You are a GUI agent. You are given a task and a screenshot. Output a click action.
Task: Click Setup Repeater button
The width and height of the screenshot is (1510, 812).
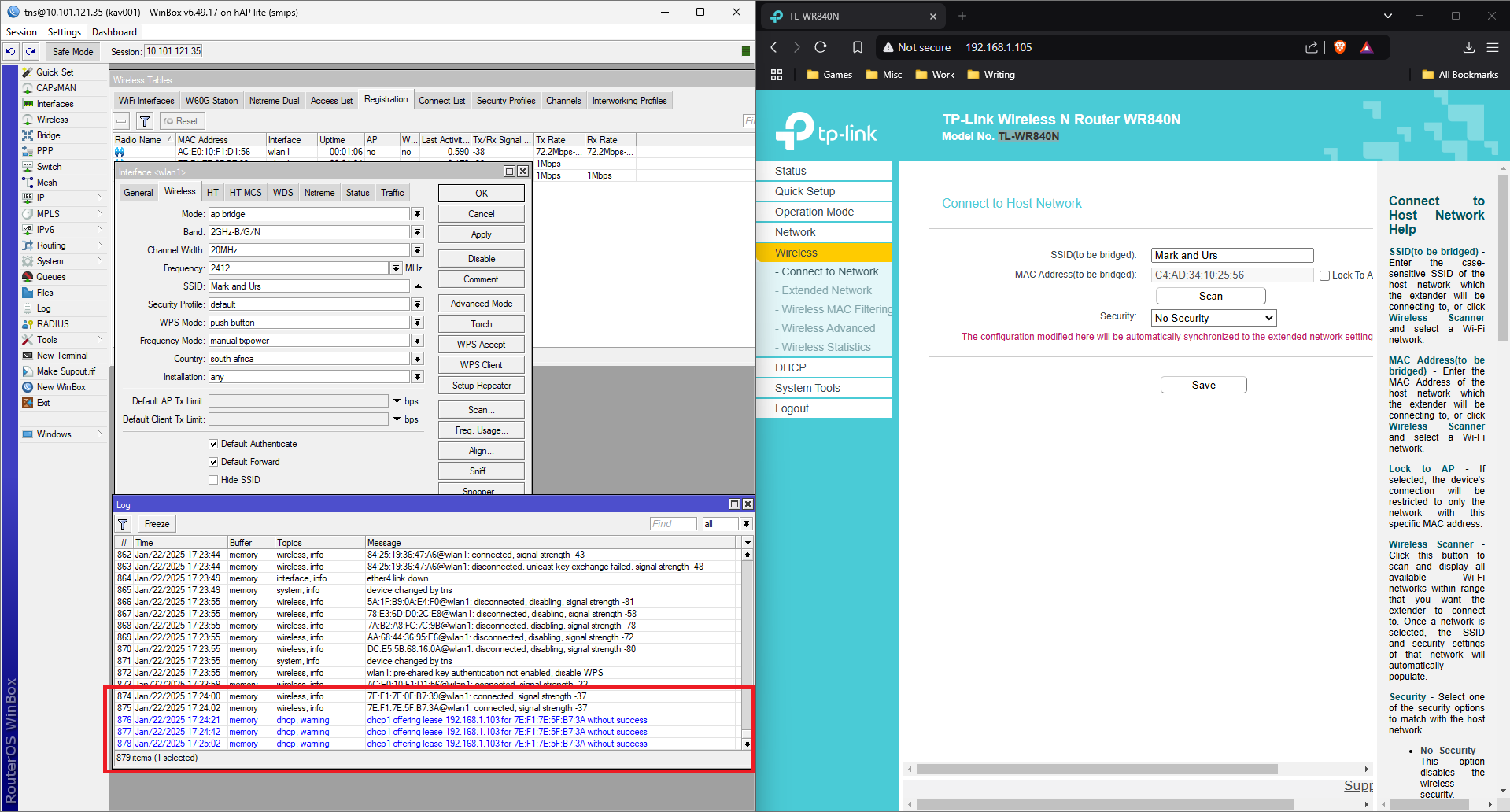(482, 386)
